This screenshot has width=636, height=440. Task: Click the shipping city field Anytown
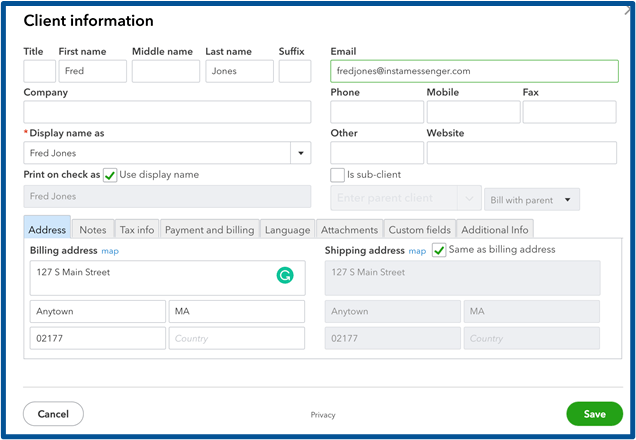point(393,311)
